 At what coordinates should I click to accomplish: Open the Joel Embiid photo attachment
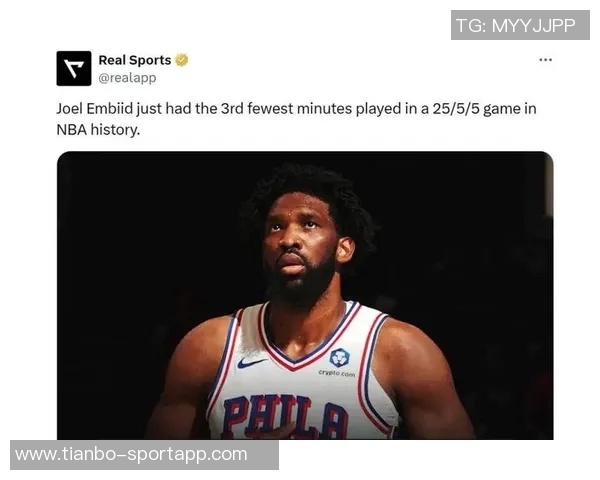click(x=305, y=295)
